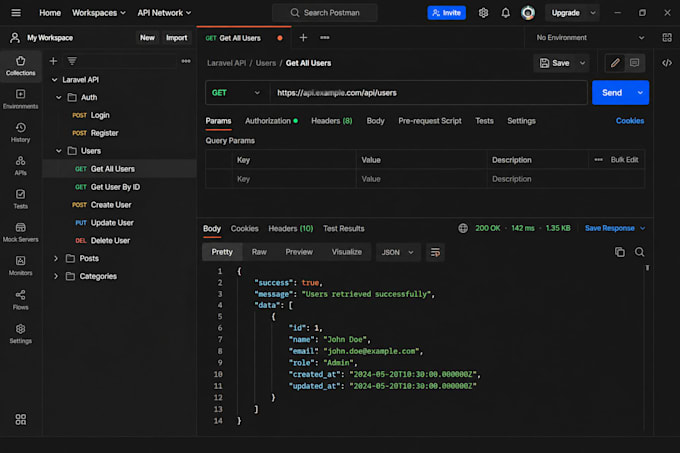The height and width of the screenshot is (453, 680).
Task: Click the filter icon in the collections panel
Action: click(x=72, y=61)
